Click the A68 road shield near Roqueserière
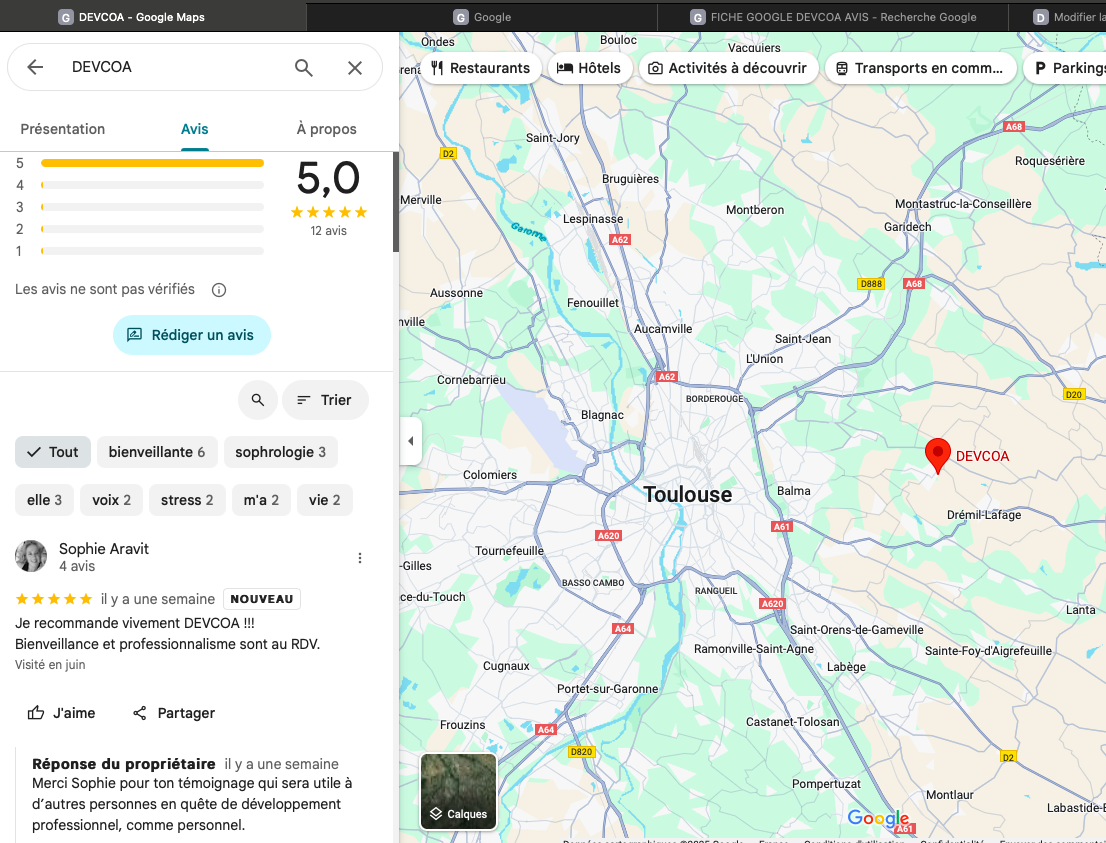The width and height of the screenshot is (1106, 843). [x=1014, y=127]
